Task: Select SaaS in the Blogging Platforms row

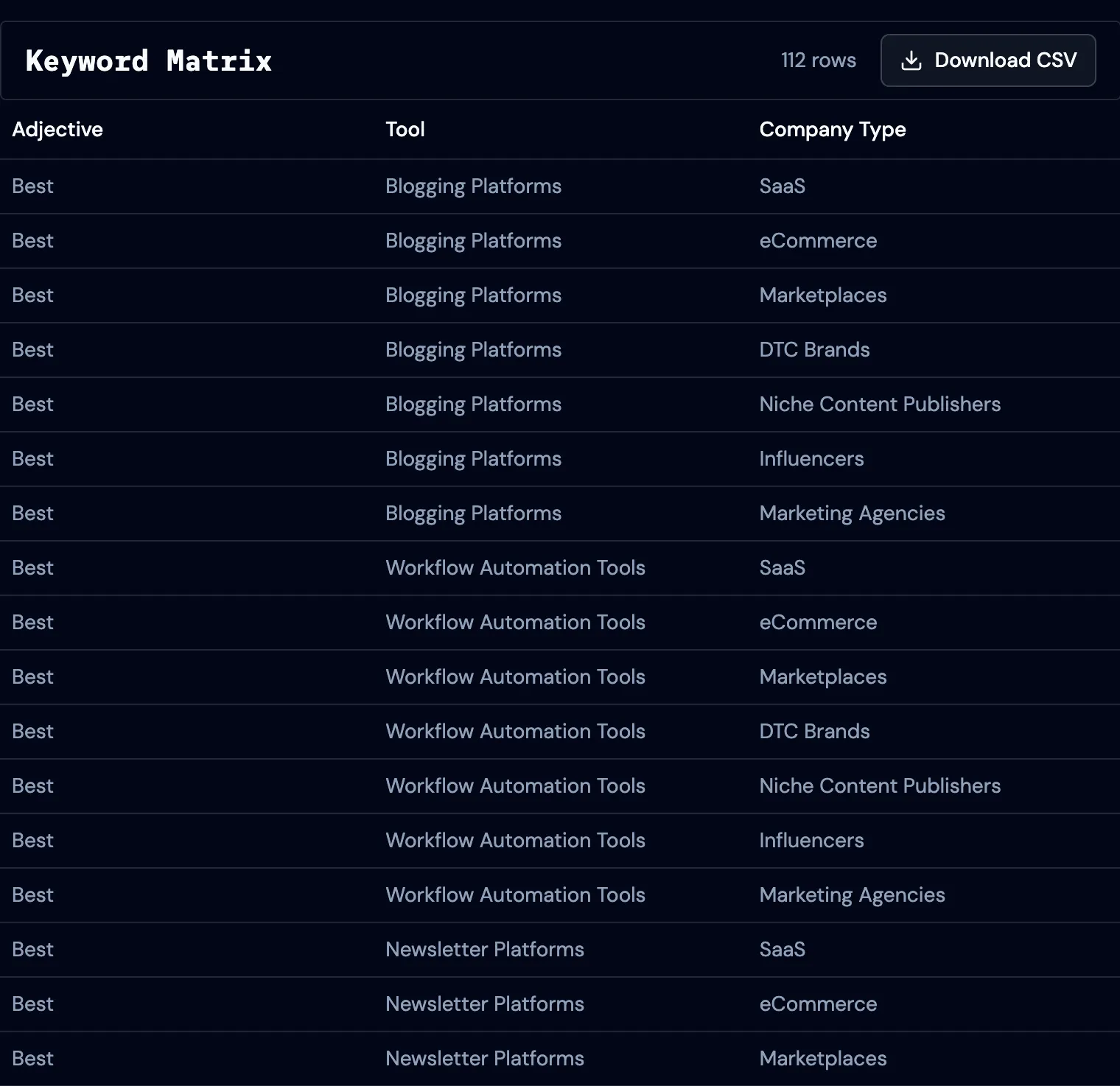Action: 782,186
